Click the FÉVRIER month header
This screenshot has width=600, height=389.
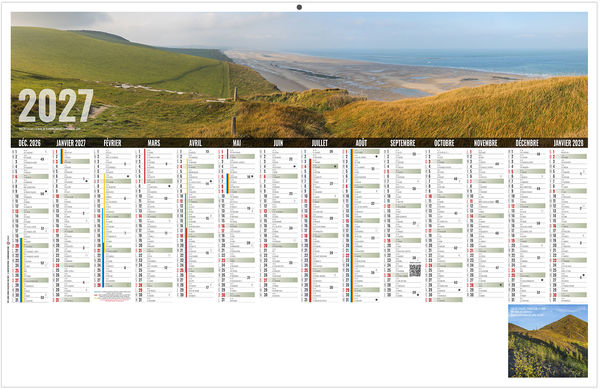click(112, 143)
